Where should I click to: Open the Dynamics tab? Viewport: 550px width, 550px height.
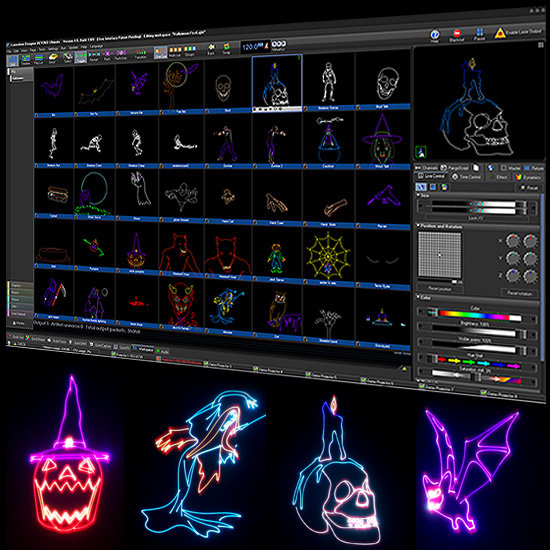coord(528,178)
